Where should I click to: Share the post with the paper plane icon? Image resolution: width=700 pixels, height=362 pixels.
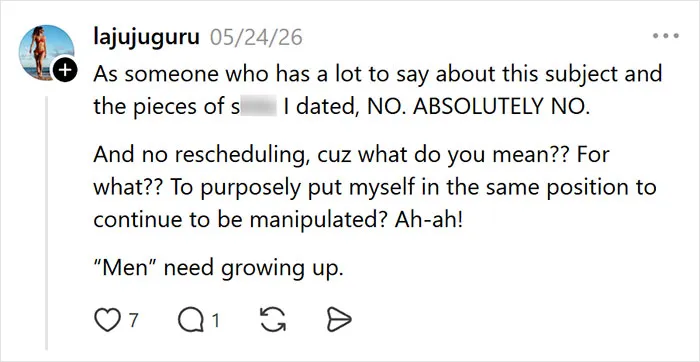coord(339,320)
